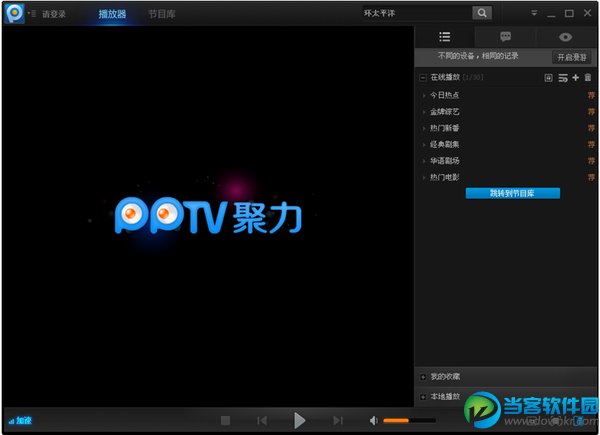Click the previous track button
Screen dimensions: 600x435
pyautogui.click(x=262, y=421)
